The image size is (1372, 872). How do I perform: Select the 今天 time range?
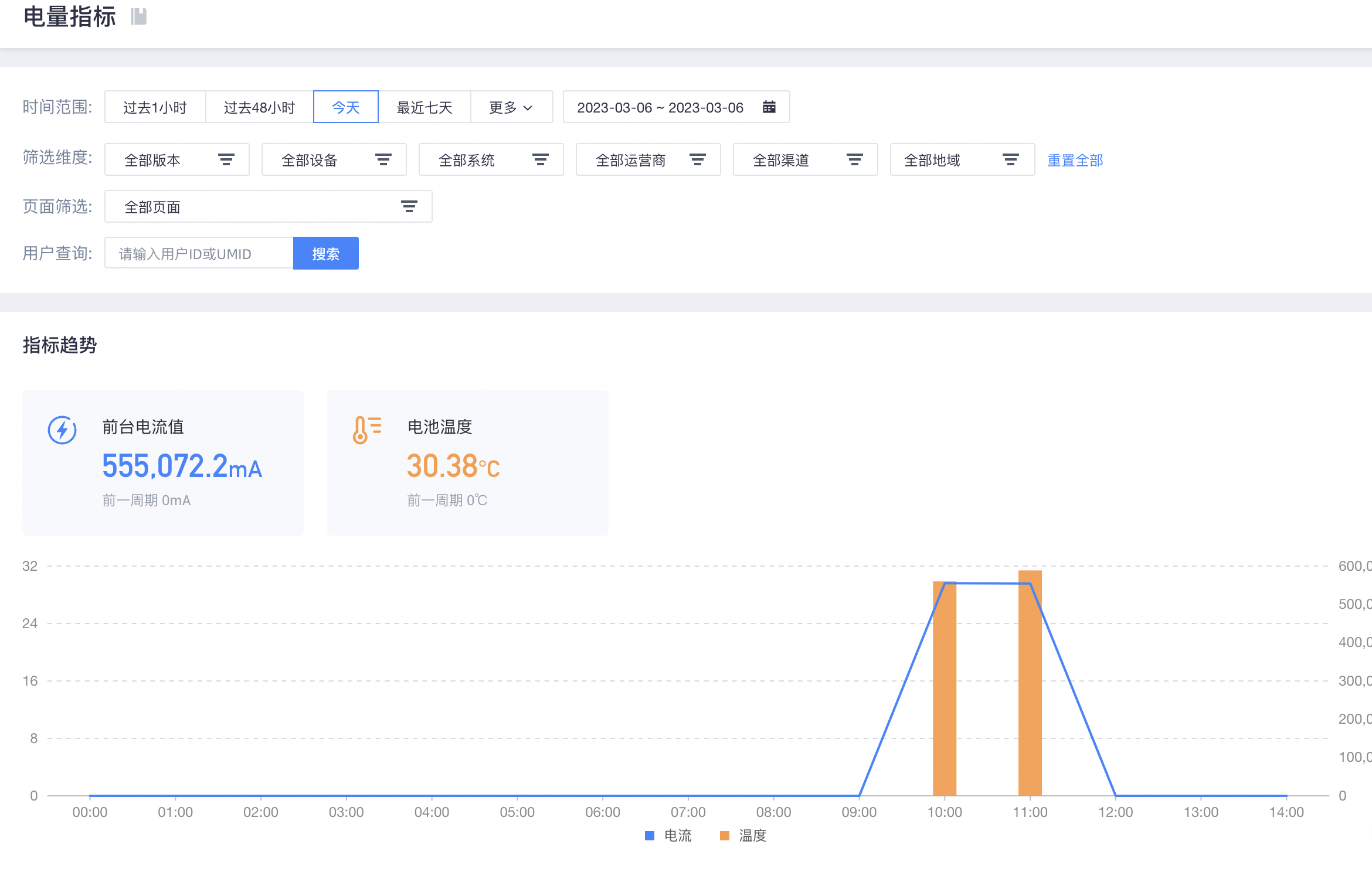point(346,107)
